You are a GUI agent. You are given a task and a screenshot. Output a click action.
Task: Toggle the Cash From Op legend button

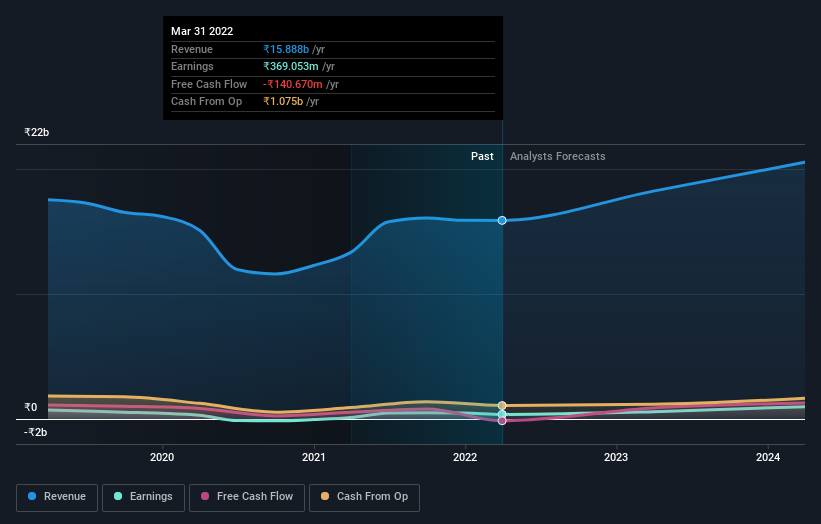tap(364, 497)
